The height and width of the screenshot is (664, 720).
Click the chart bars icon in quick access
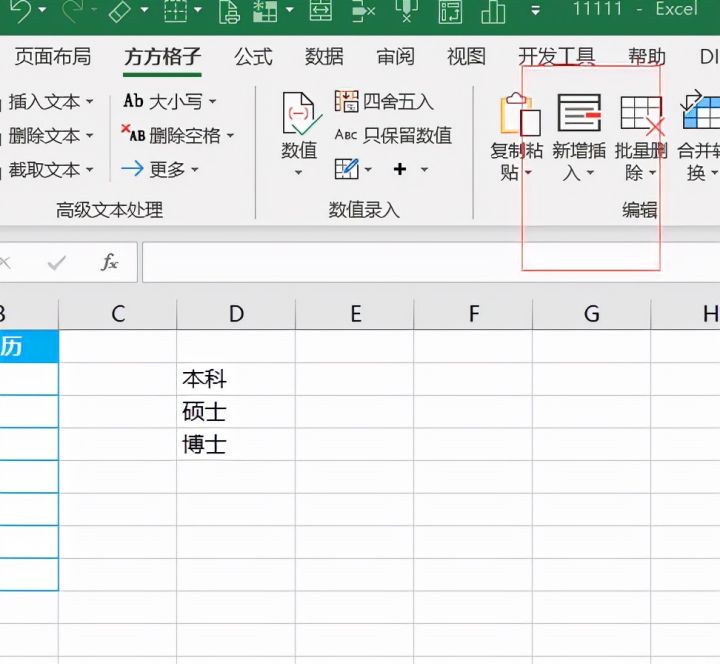pos(493,11)
